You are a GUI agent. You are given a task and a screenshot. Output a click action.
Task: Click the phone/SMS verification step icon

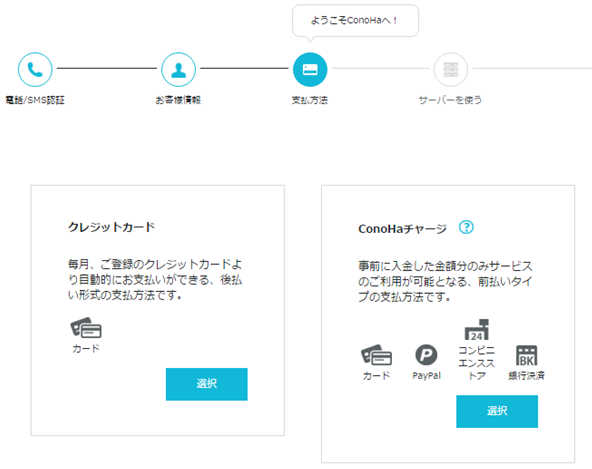pyautogui.click(x=35, y=69)
